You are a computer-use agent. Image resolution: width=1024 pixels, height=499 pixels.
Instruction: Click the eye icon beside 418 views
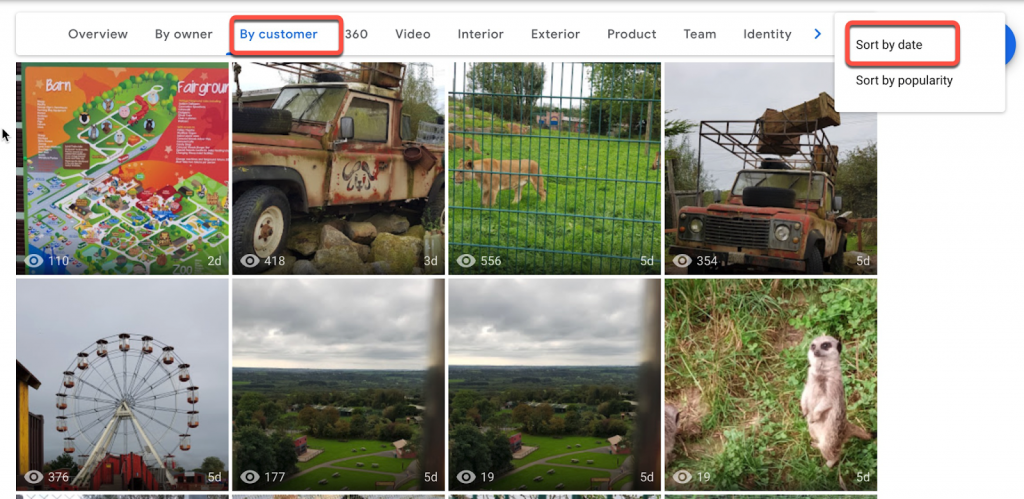click(x=250, y=261)
